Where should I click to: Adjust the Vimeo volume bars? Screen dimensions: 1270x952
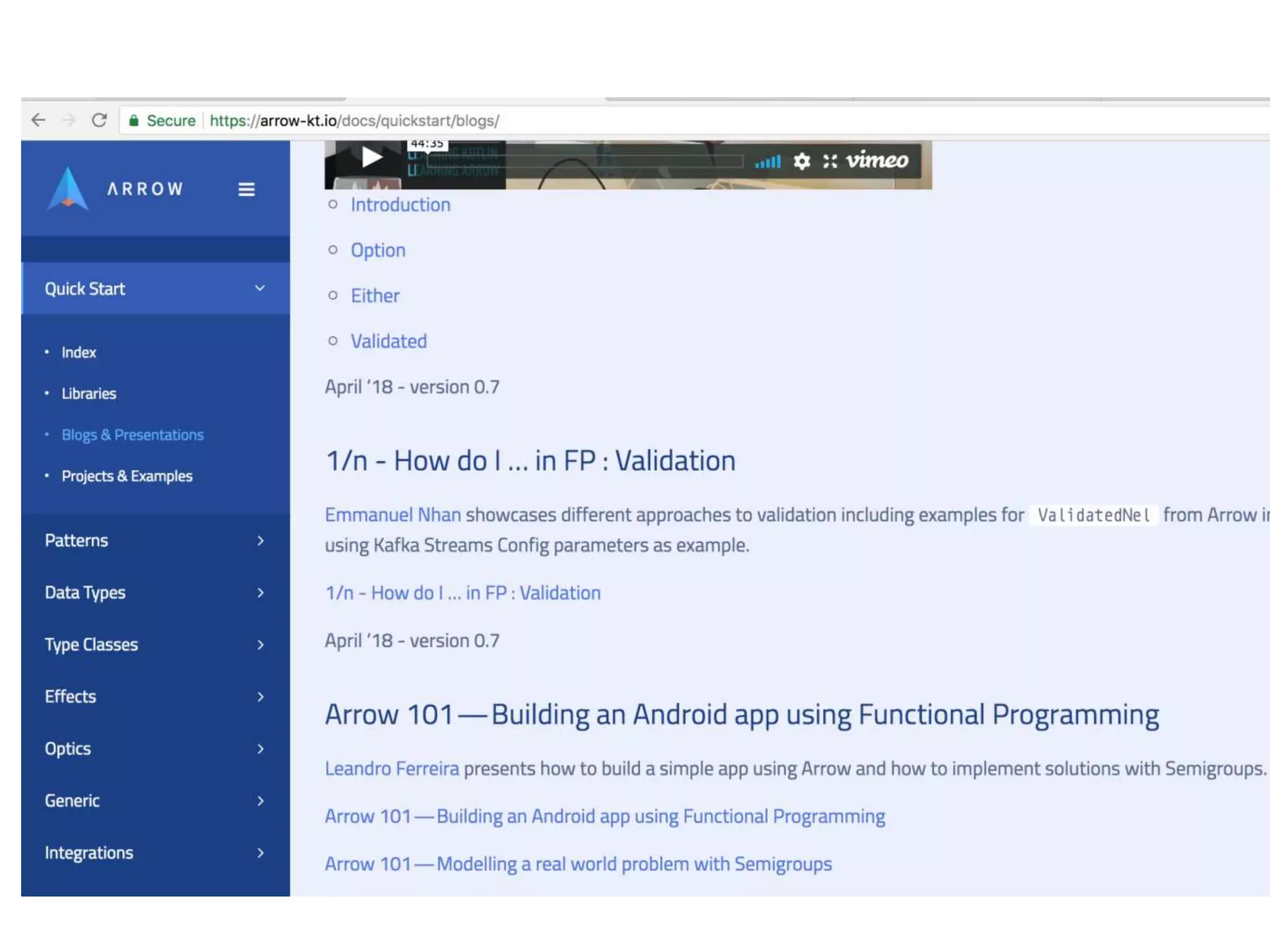click(x=768, y=162)
